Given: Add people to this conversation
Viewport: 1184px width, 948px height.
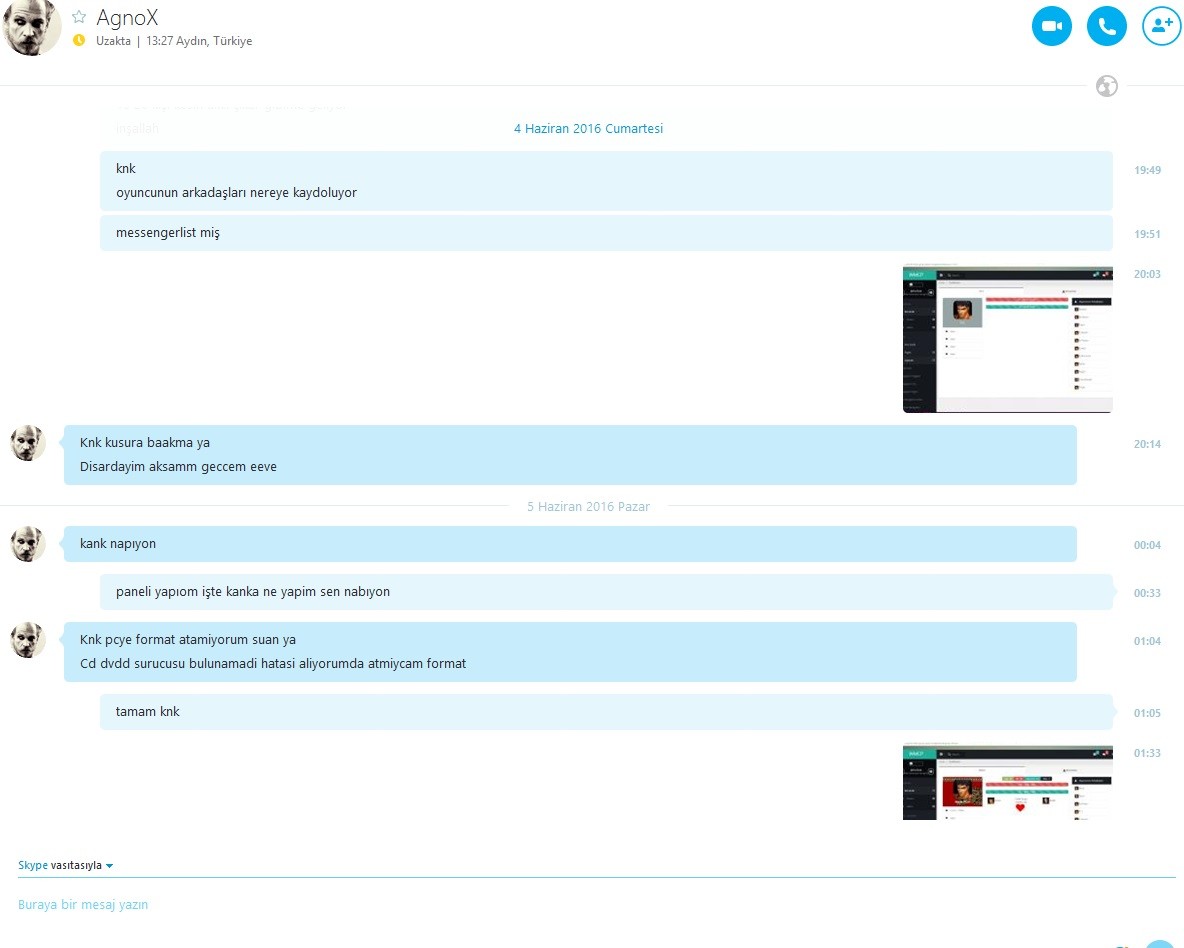Looking at the screenshot, I should (x=1161, y=26).
